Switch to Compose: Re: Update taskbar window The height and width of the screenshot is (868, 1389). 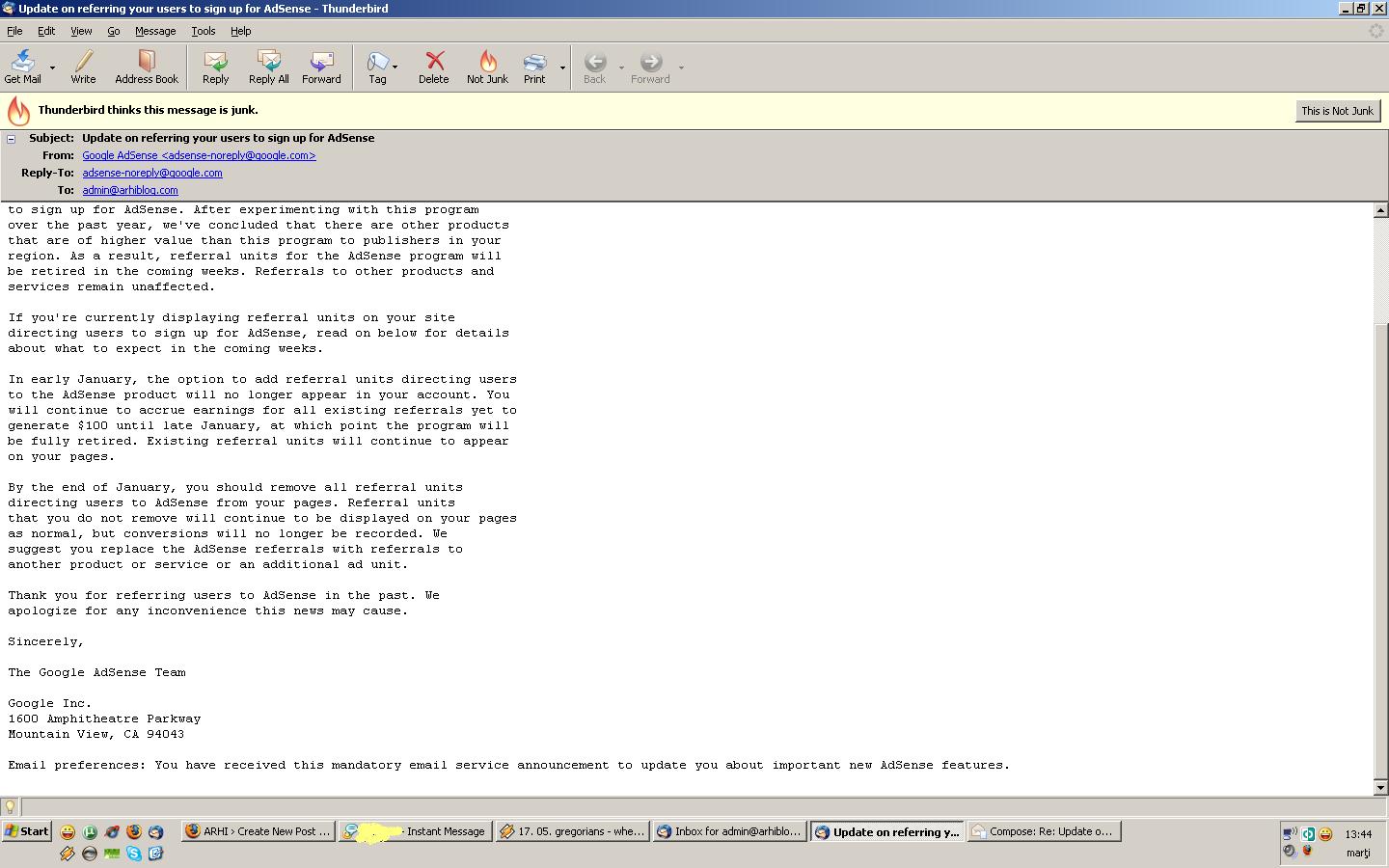click(x=1045, y=831)
